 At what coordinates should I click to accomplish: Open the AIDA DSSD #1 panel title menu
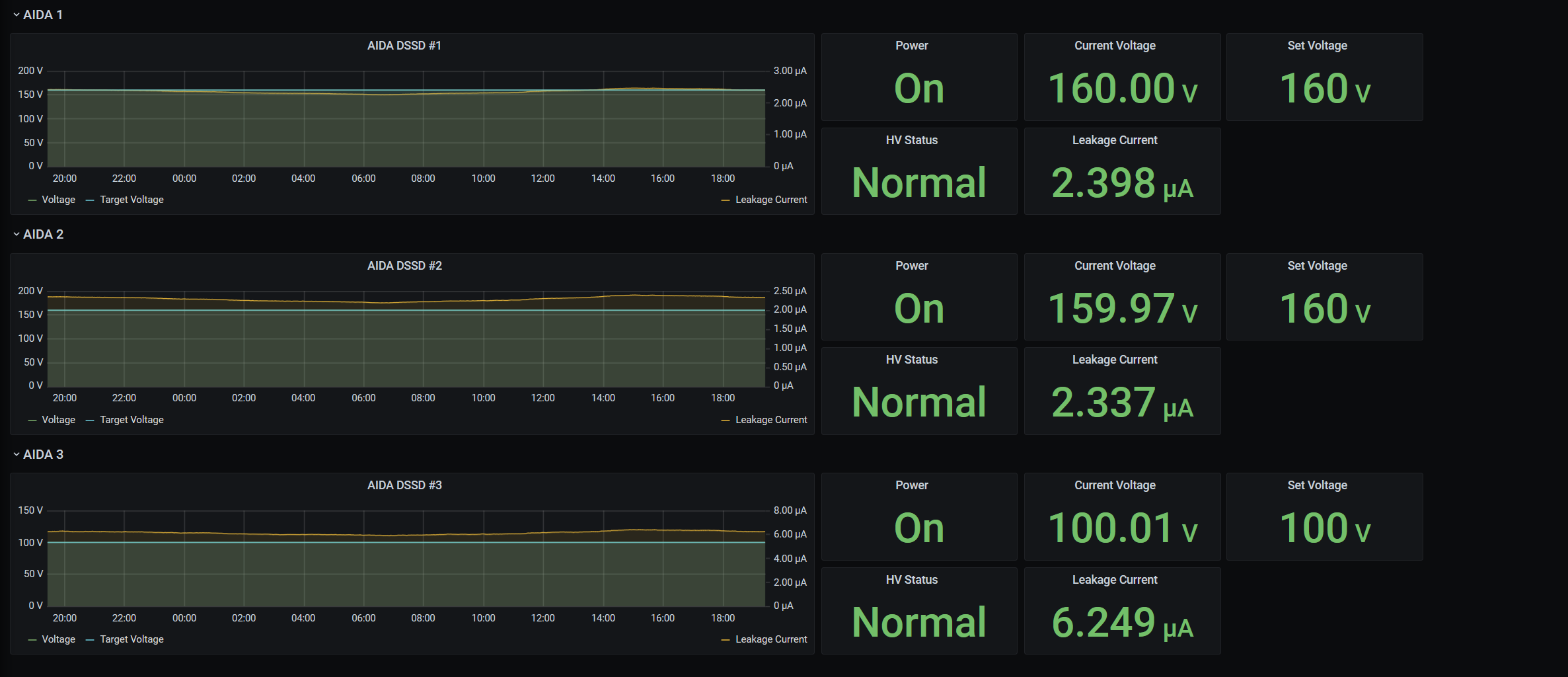pos(404,46)
